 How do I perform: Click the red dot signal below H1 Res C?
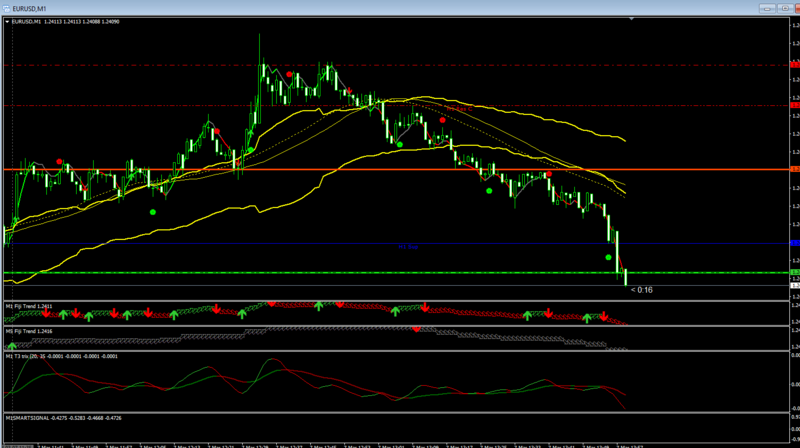442,120
